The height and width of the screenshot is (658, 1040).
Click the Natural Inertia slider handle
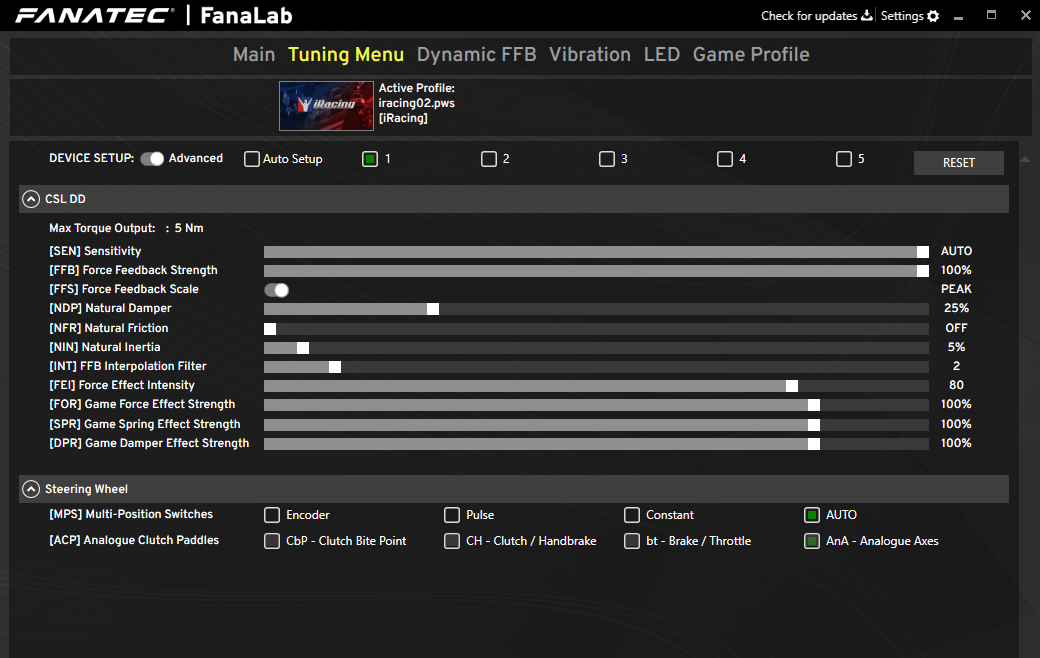click(x=303, y=348)
